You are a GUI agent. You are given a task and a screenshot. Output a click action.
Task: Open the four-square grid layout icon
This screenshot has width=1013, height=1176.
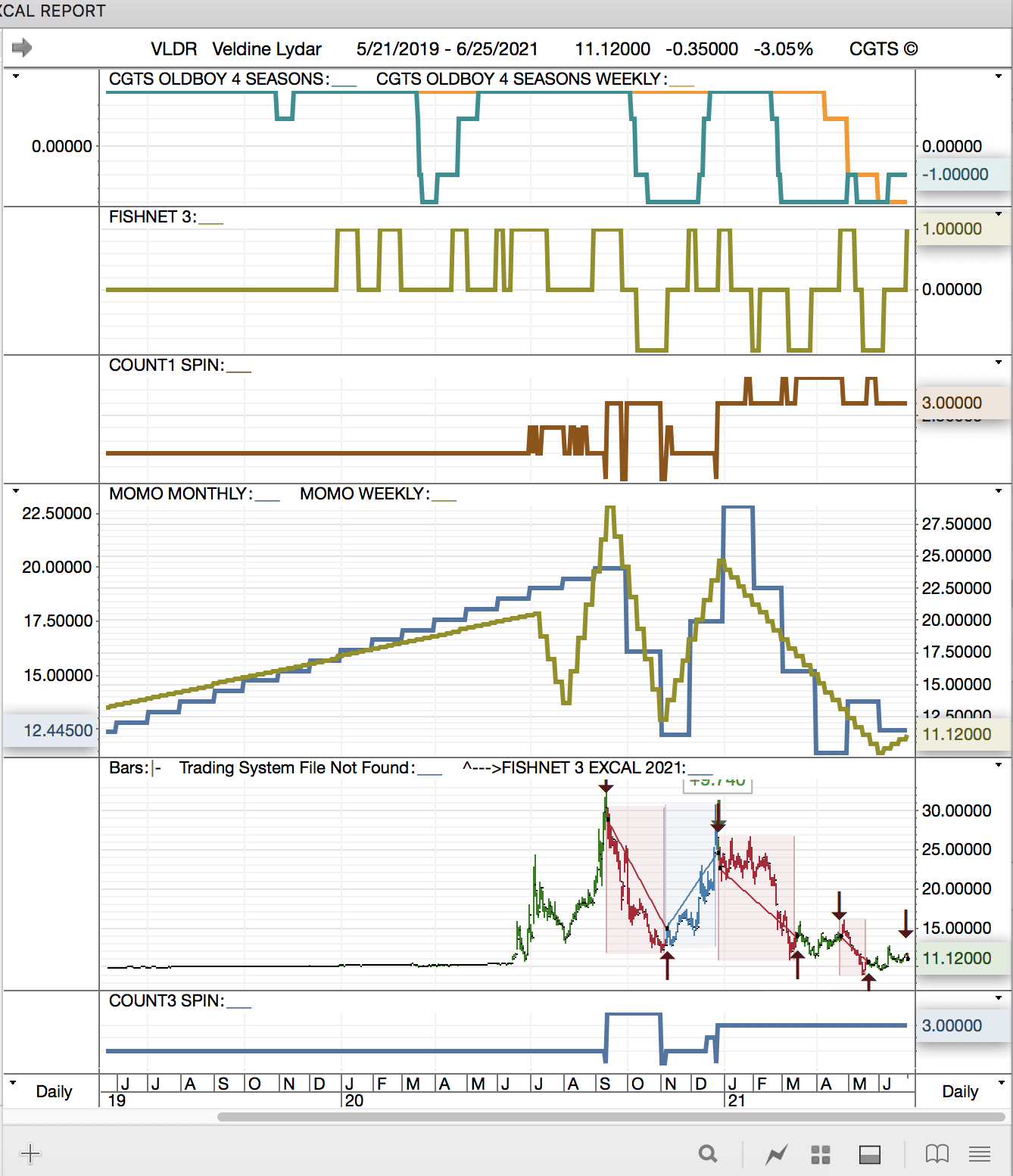click(x=821, y=1154)
